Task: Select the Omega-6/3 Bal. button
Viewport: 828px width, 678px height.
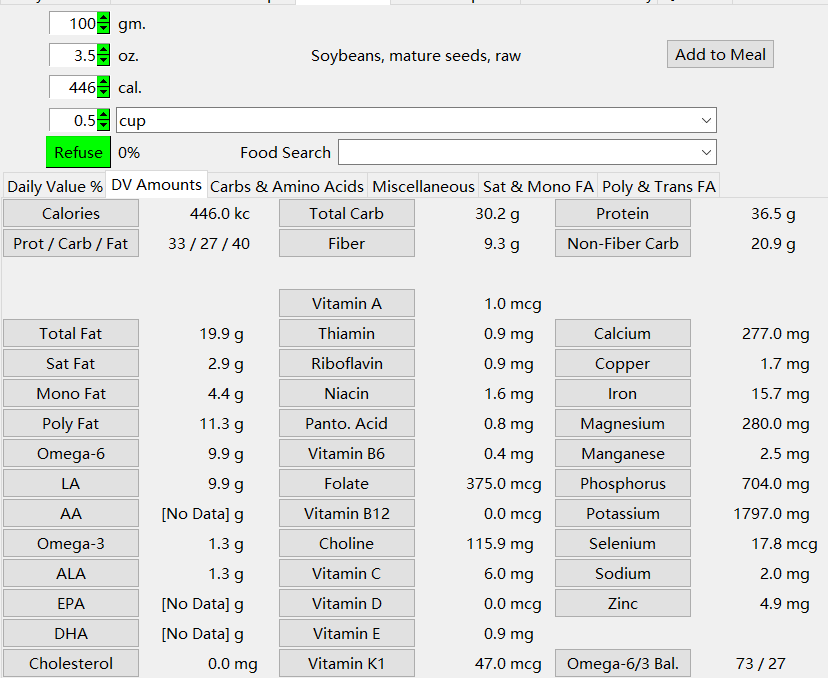Action: tap(623, 663)
